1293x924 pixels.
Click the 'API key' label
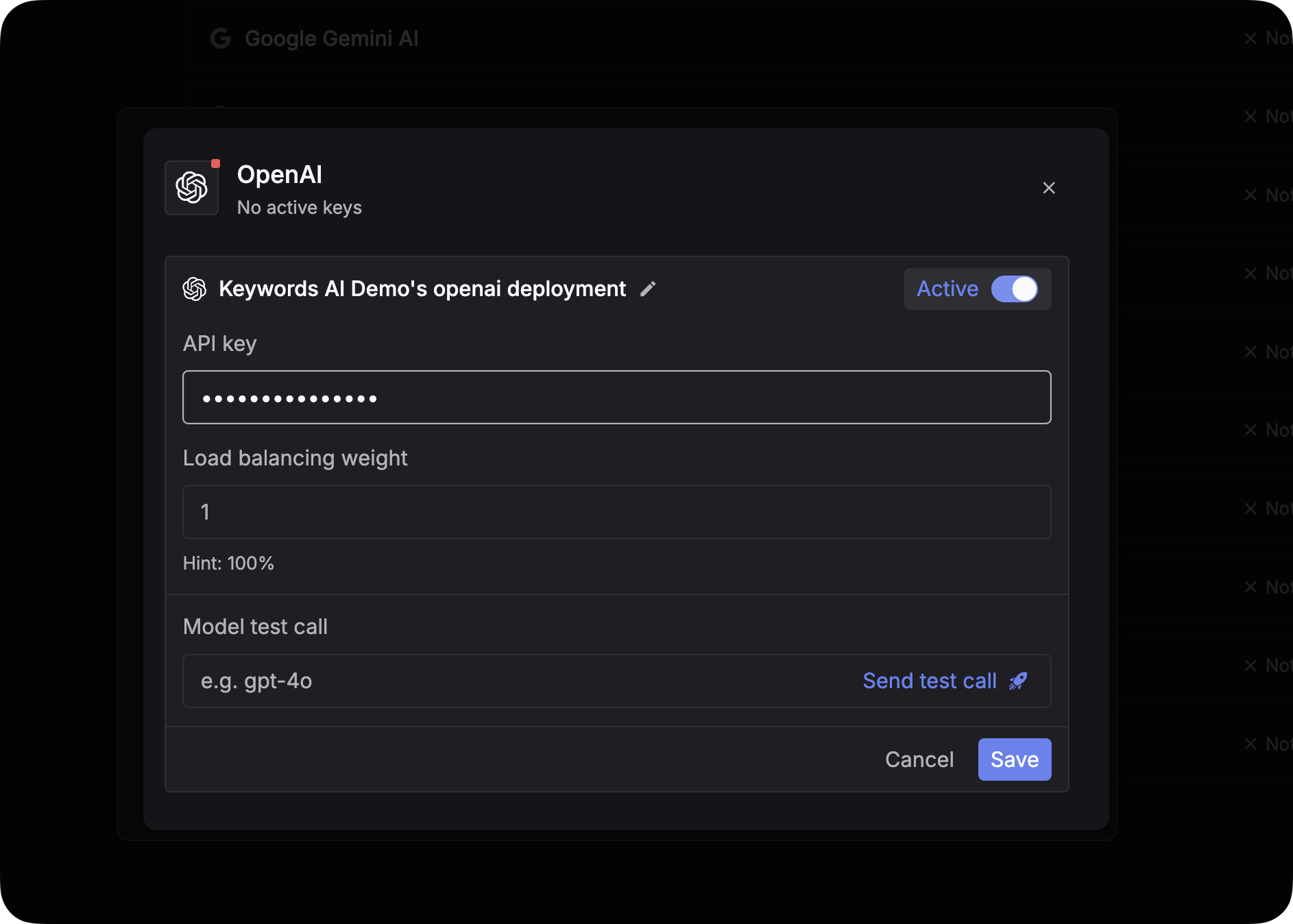pyautogui.click(x=220, y=343)
